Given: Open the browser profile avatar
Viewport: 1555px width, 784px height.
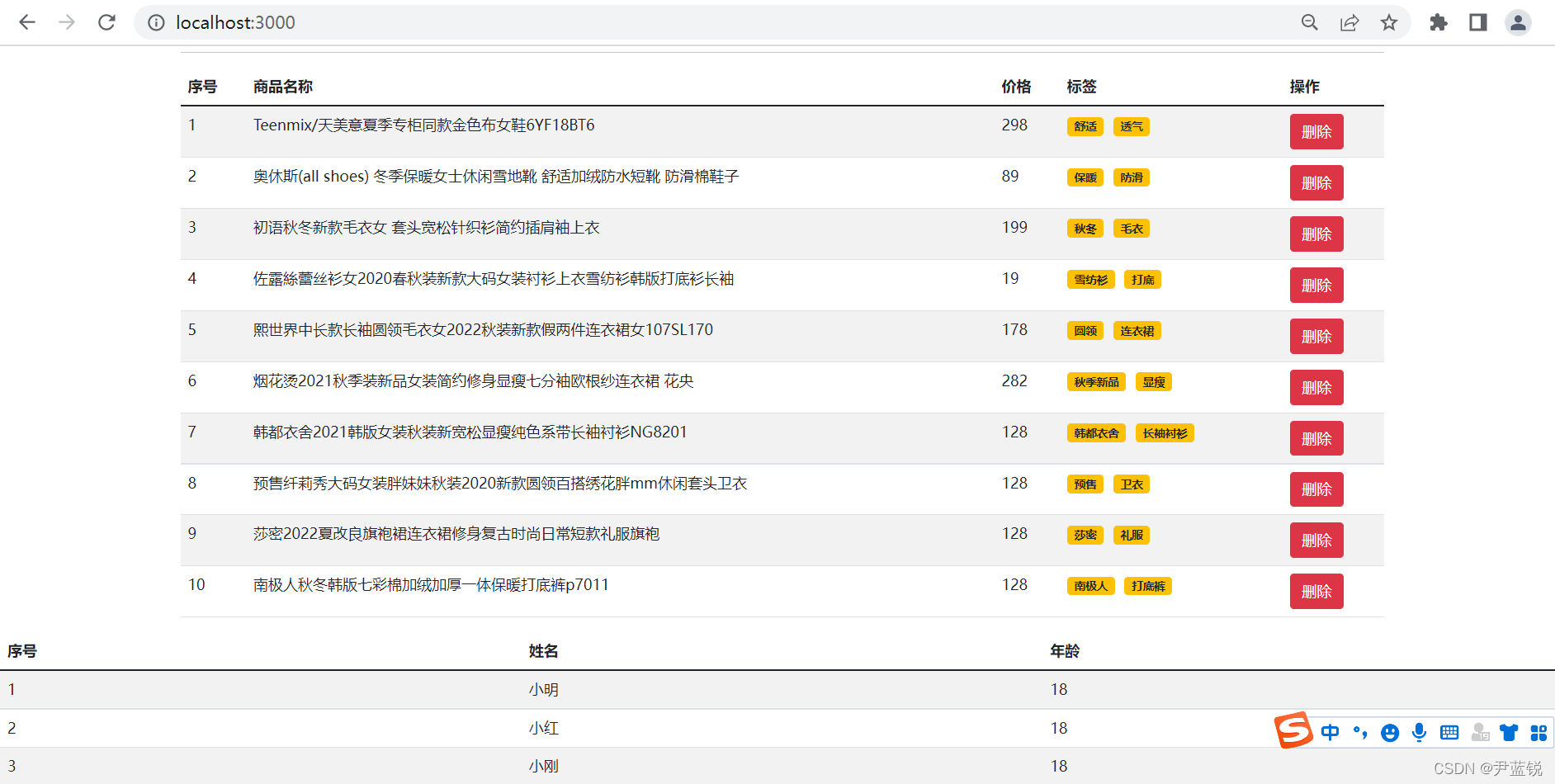Looking at the screenshot, I should point(1518,22).
